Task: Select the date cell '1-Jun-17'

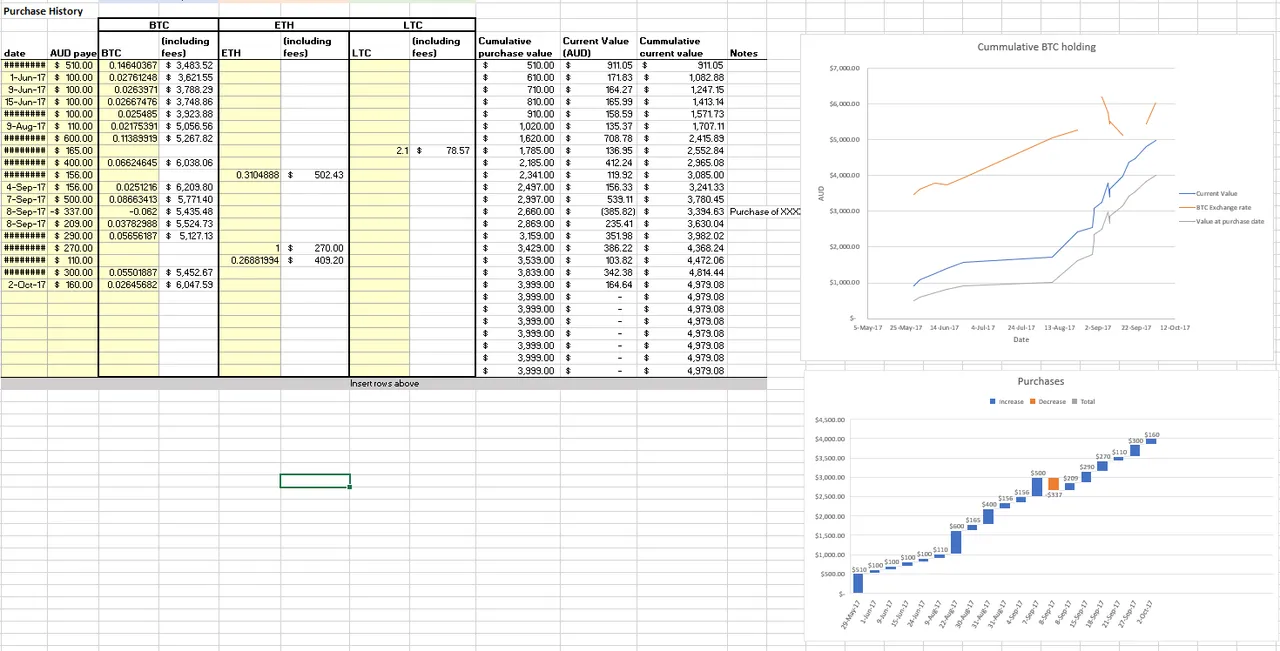Action: click(25, 77)
